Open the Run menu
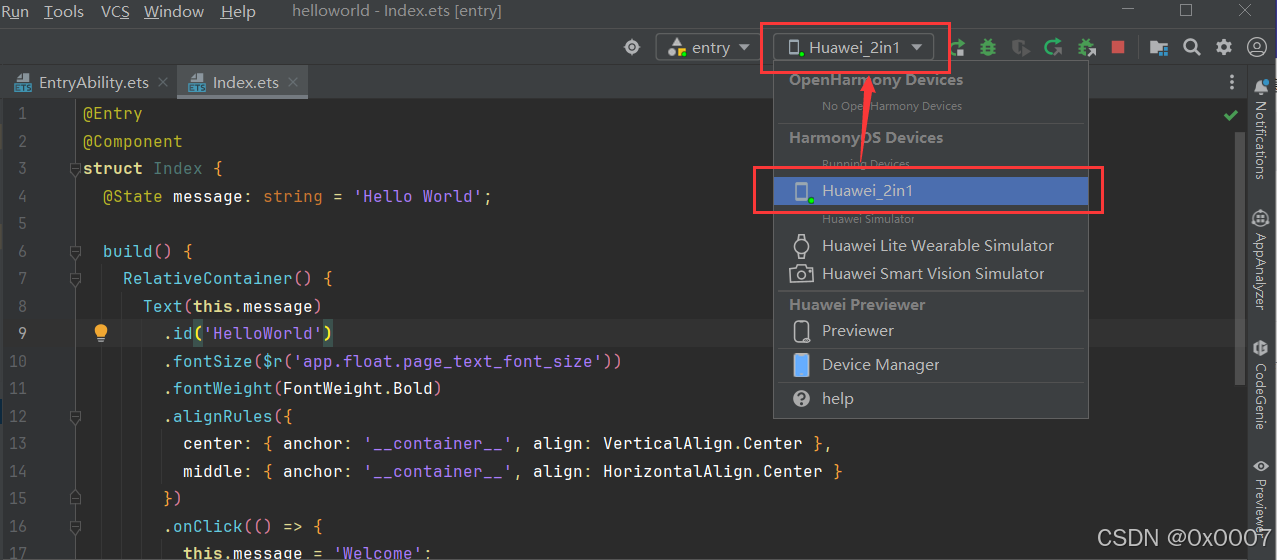This screenshot has height=560, width=1277. tap(15, 12)
